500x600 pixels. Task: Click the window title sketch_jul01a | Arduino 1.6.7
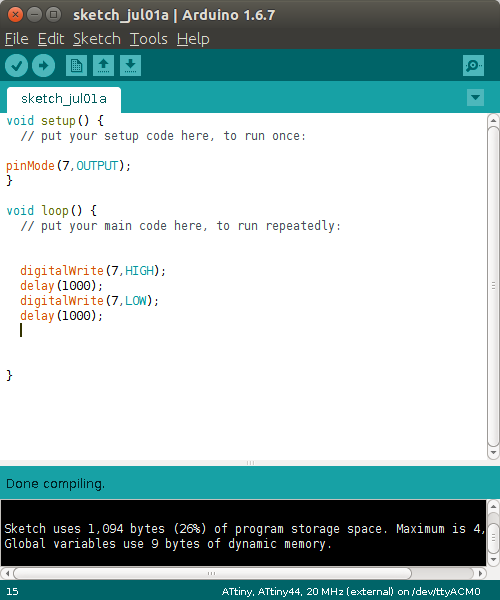(x=174, y=15)
